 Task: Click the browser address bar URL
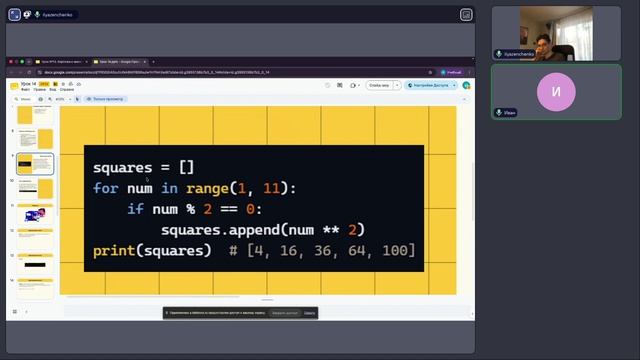[x=157, y=72]
